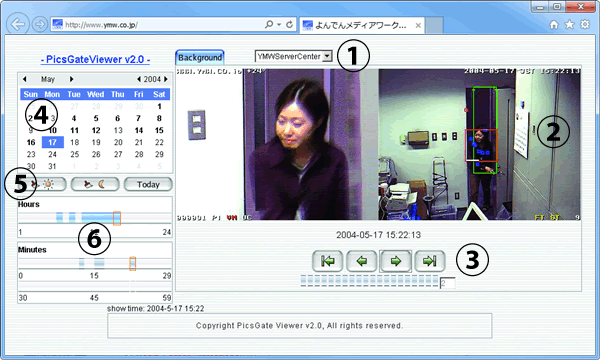This screenshot has width=600, height=360.
Task: Select May 31 in calendar
Action: pos(52,166)
